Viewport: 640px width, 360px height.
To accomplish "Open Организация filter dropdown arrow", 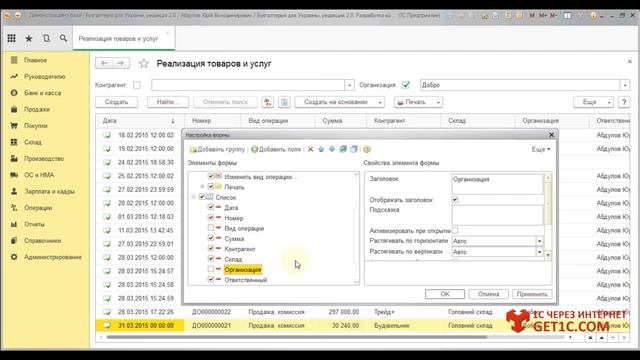I will pos(625,85).
